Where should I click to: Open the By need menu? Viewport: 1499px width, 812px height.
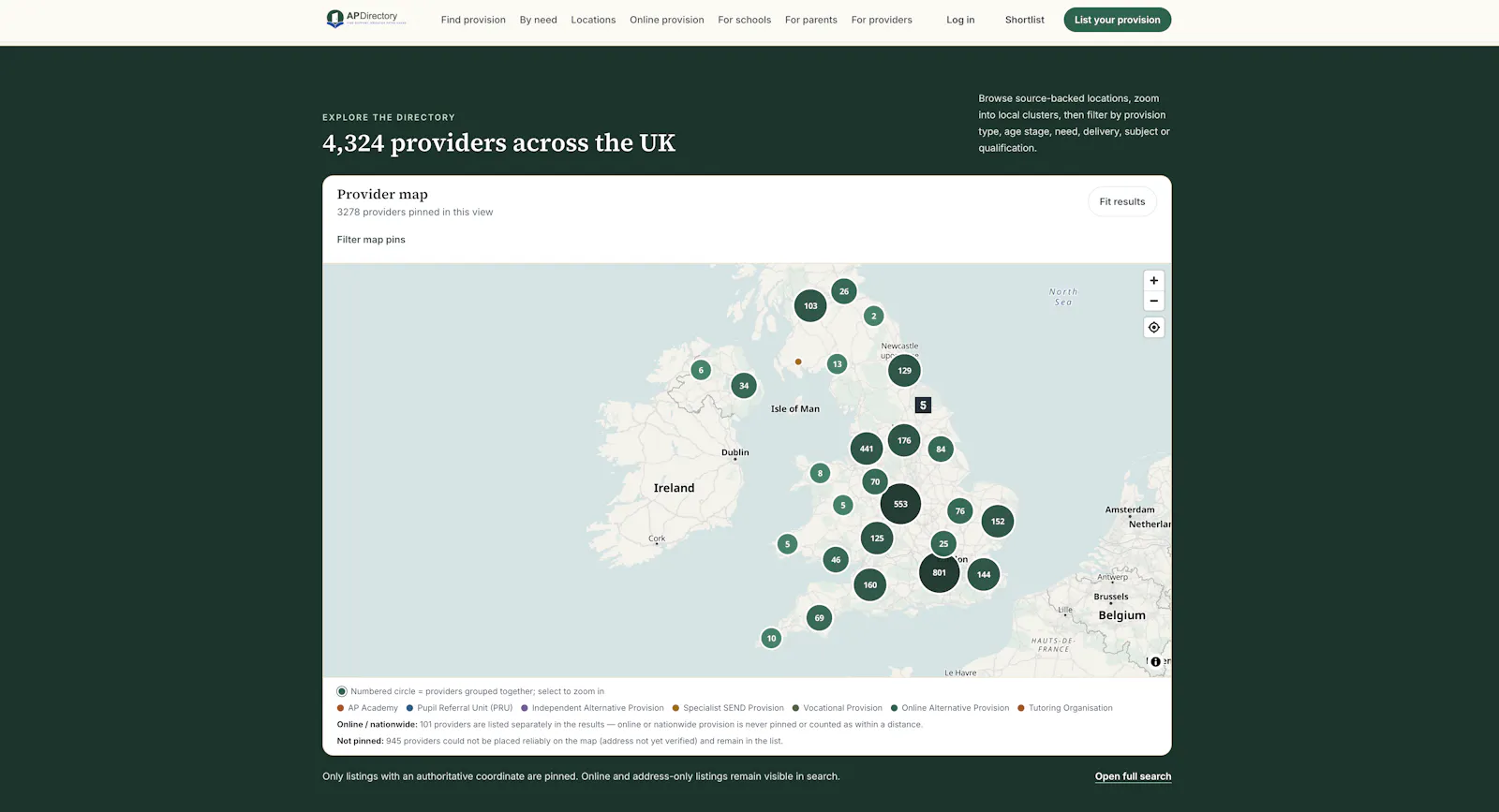pos(539,20)
